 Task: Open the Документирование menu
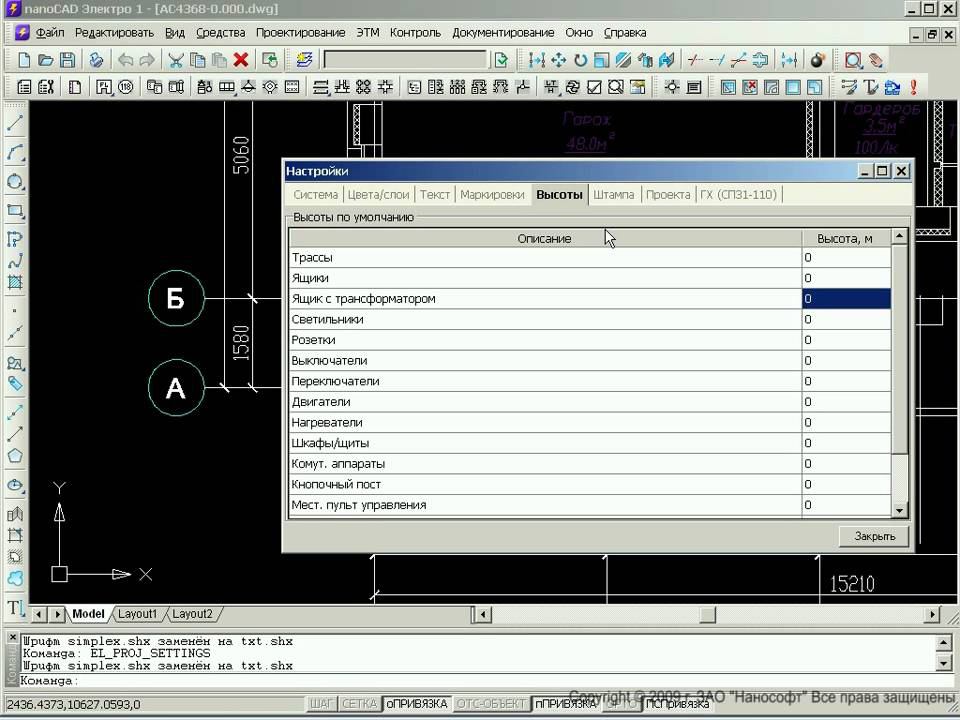point(503,32)
